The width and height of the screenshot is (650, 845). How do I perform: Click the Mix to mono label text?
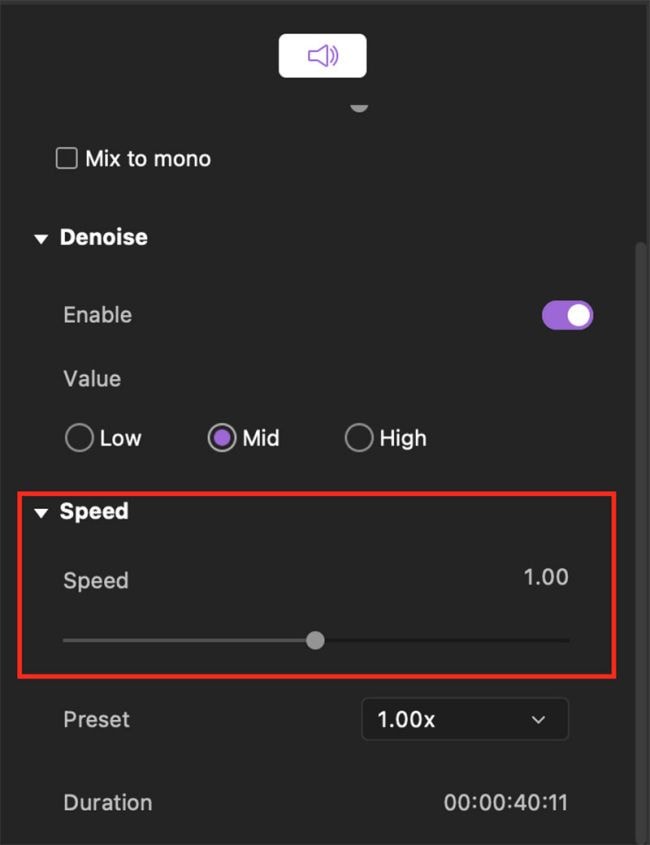pos(148,158)
